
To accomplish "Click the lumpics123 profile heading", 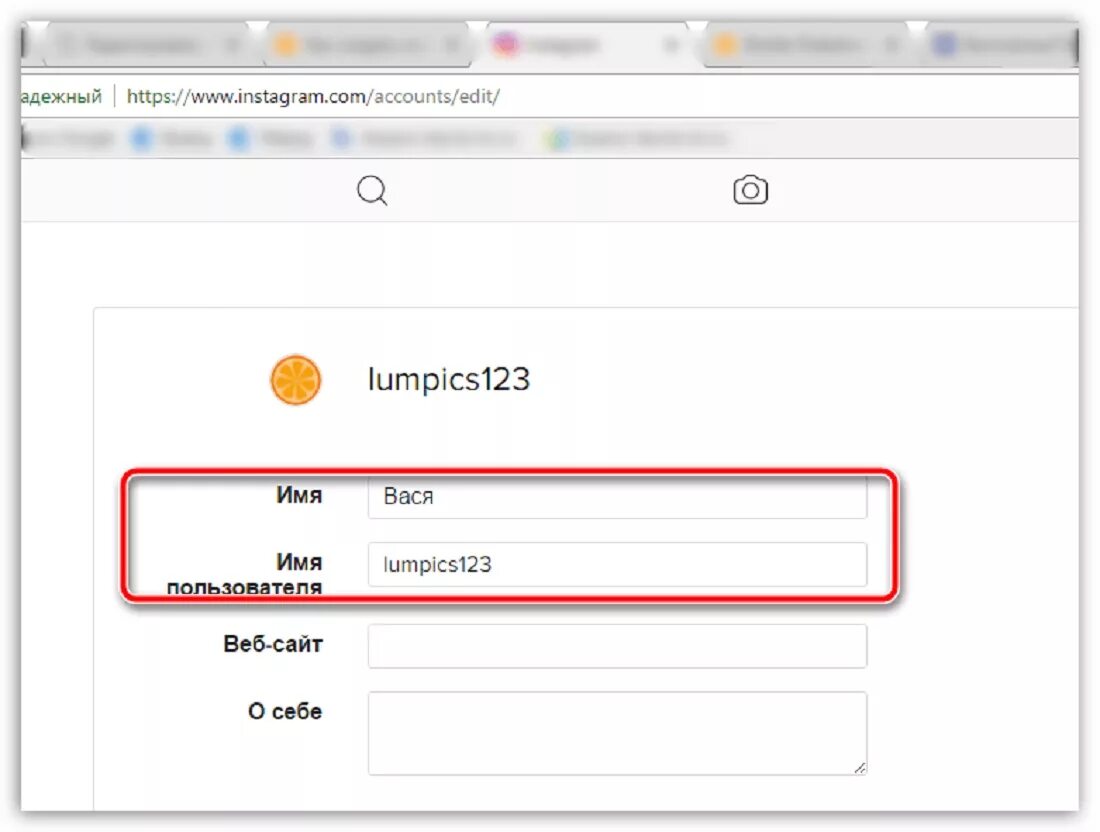I will [x=449, y=380].
